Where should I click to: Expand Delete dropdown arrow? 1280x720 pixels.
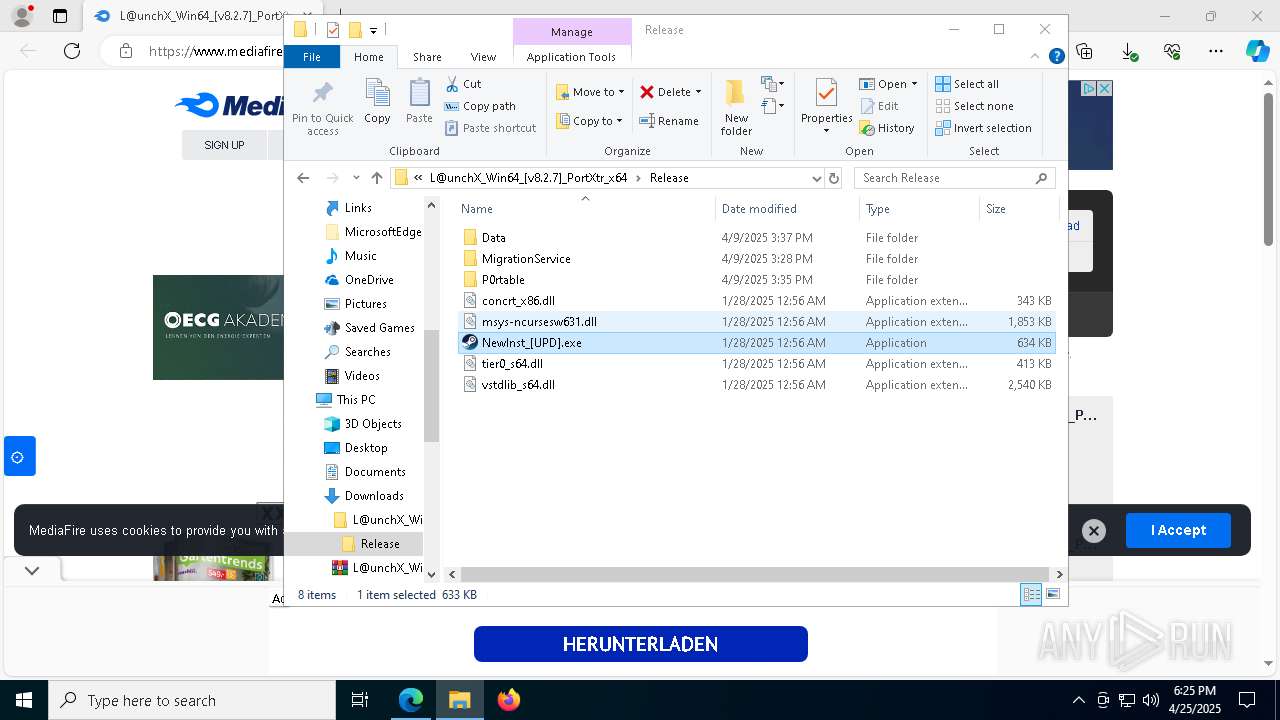(698, 92)
